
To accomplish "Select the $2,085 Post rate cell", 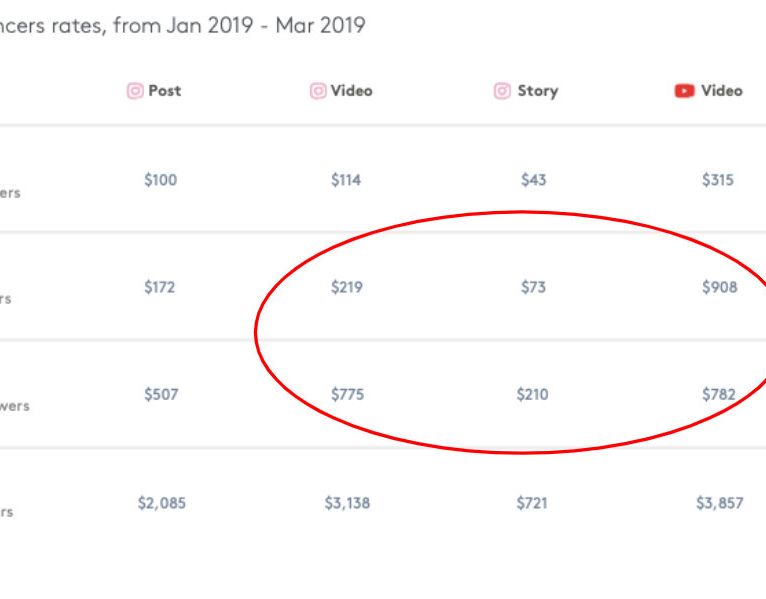I will tap(161, 503).
